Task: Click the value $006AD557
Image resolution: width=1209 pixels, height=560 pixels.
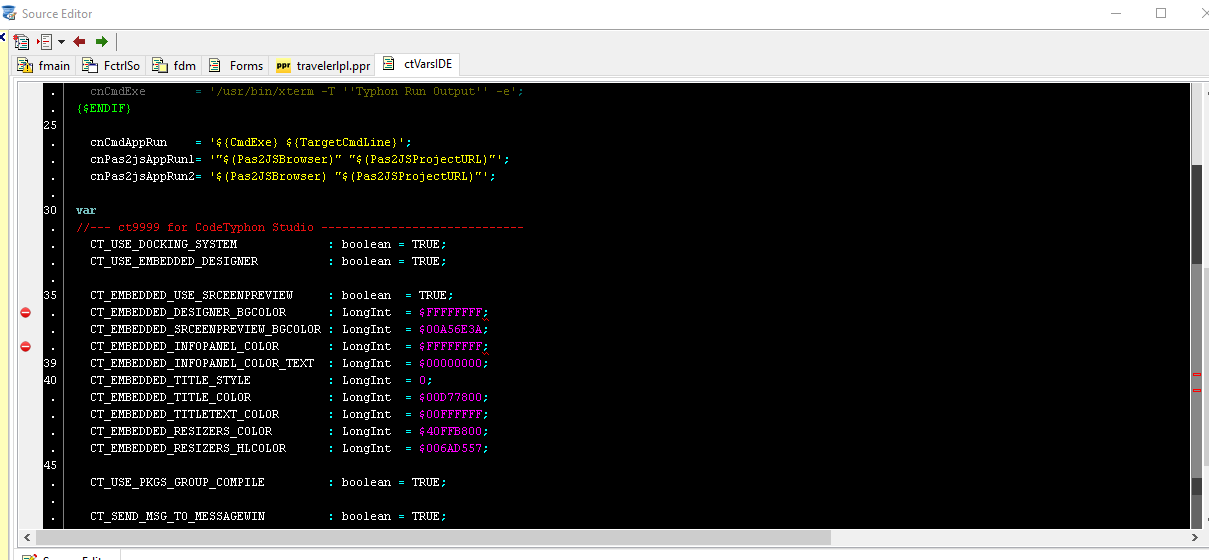Action: pos(450,448)
